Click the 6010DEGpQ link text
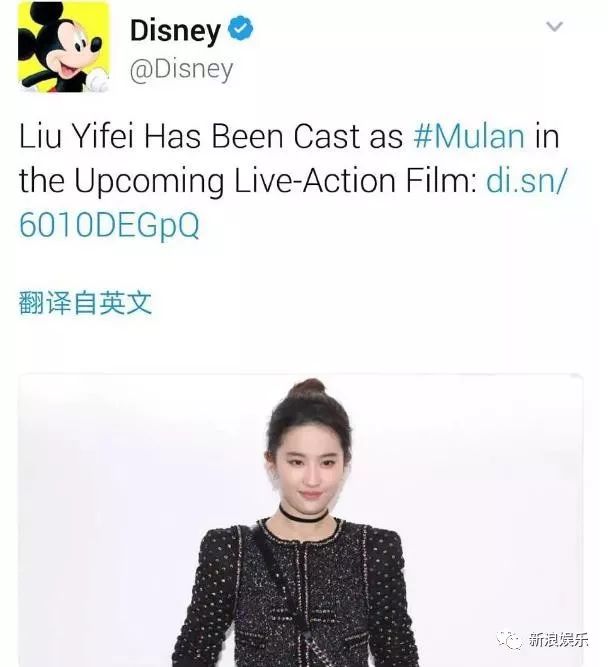 (109, 225)
